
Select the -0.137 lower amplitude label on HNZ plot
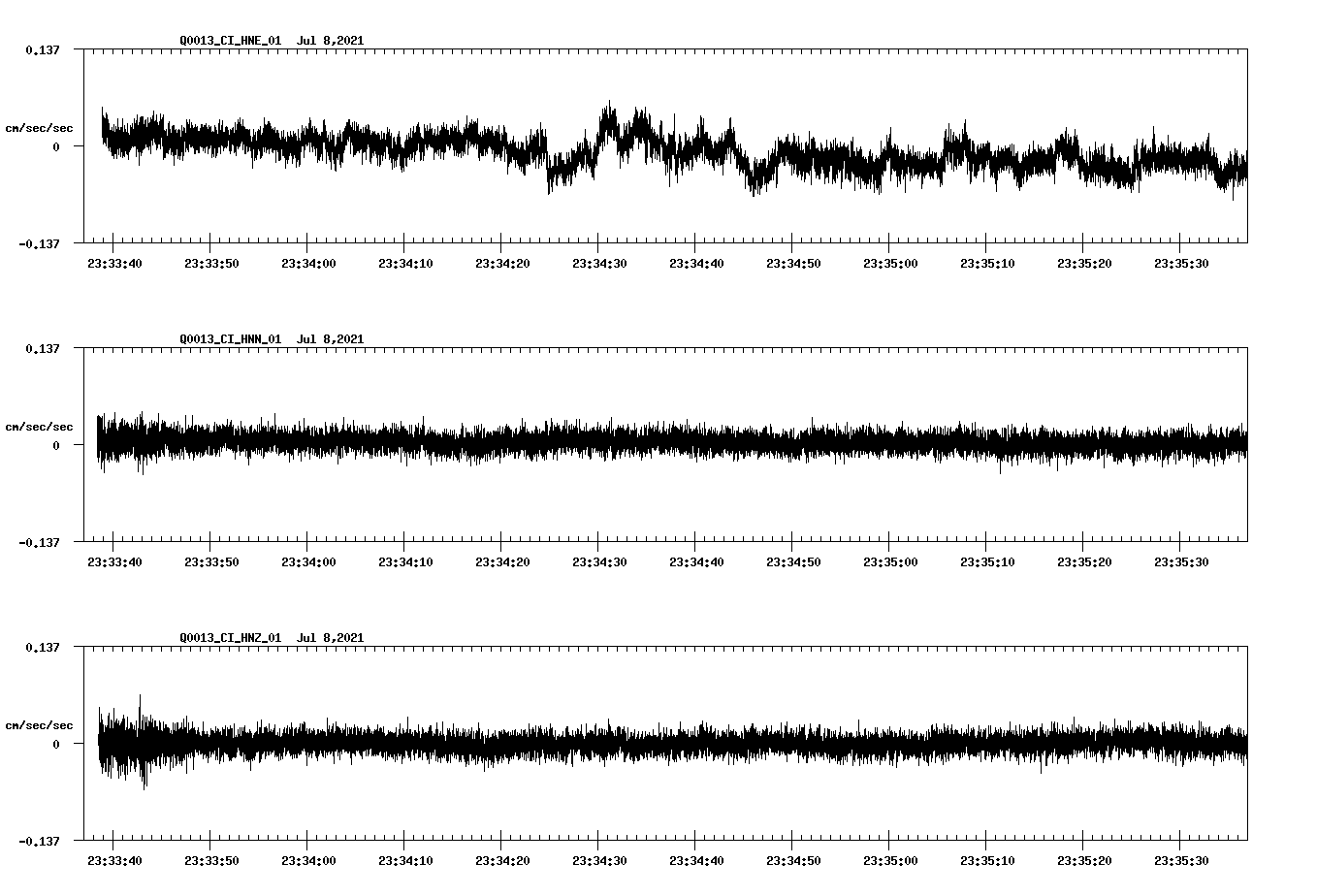pyautogui.click(x=41, y=843)
